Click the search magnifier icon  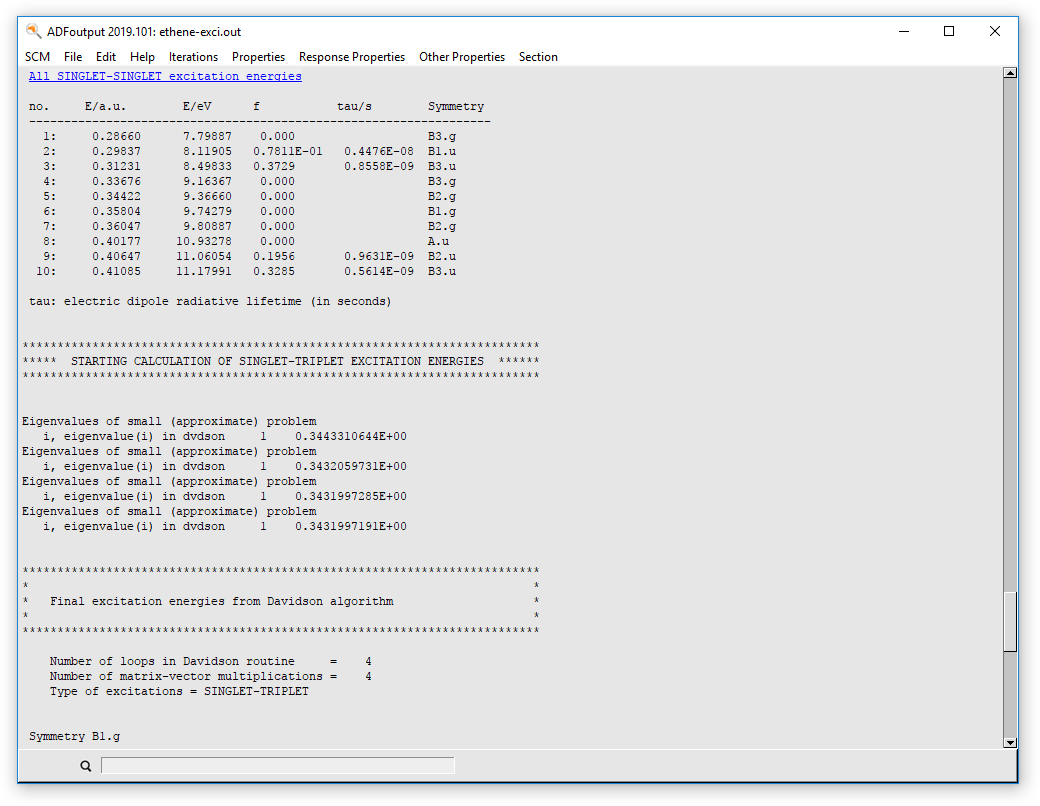(x=86, y=766)
